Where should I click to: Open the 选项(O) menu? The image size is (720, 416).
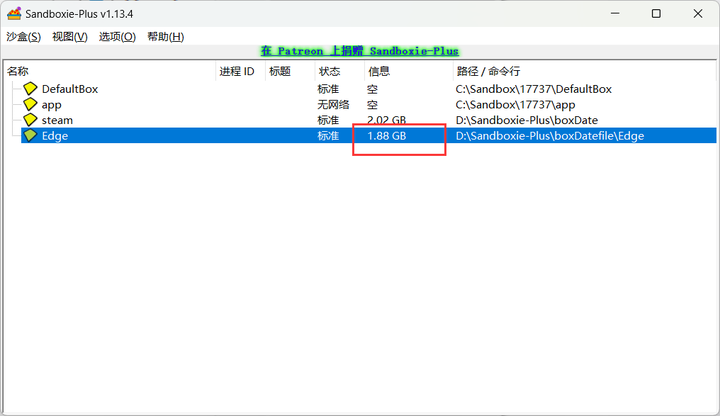click(x=117, y=37)
